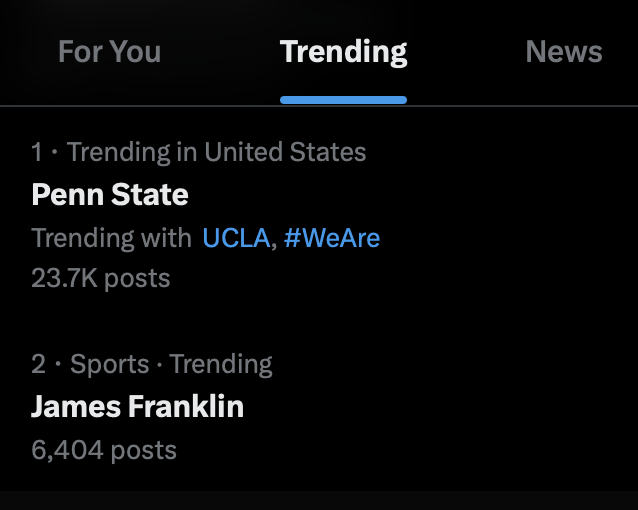Click the blue underline beneath Trending

point(343,100)
